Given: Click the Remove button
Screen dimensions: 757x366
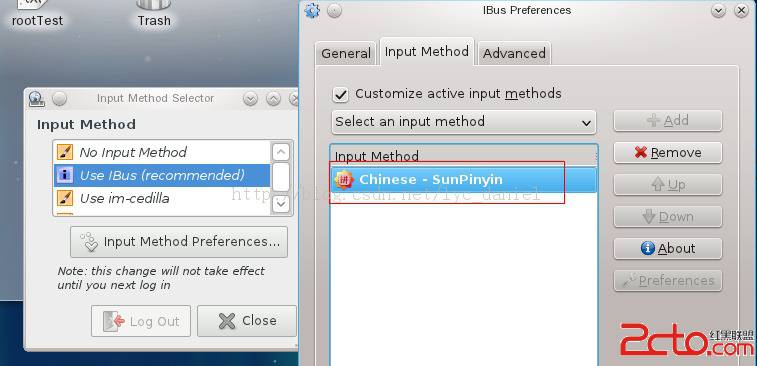Looking at the screenshot, I should click(x=668, y=153).
